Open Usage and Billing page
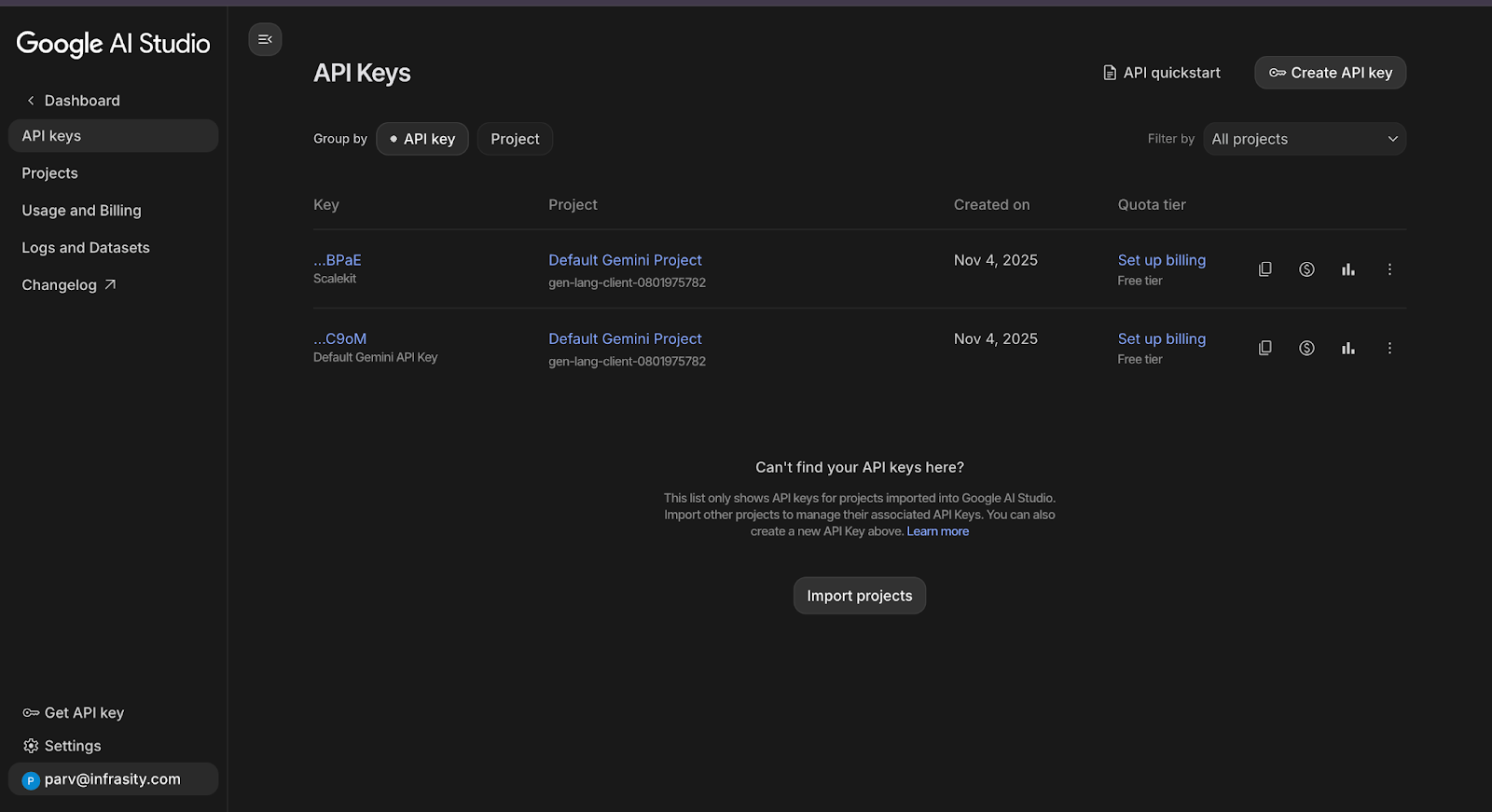 tap(81, 211)
